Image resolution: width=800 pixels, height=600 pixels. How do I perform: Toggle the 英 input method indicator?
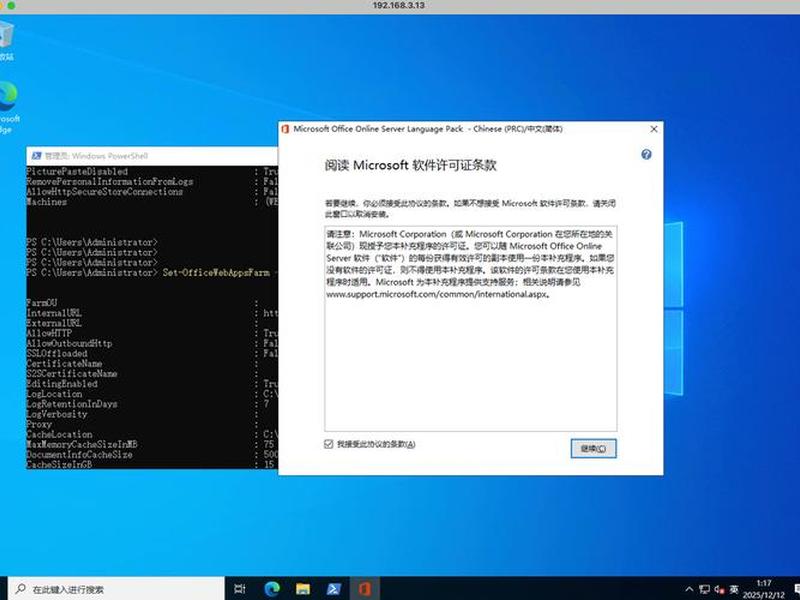click(734, 589)
